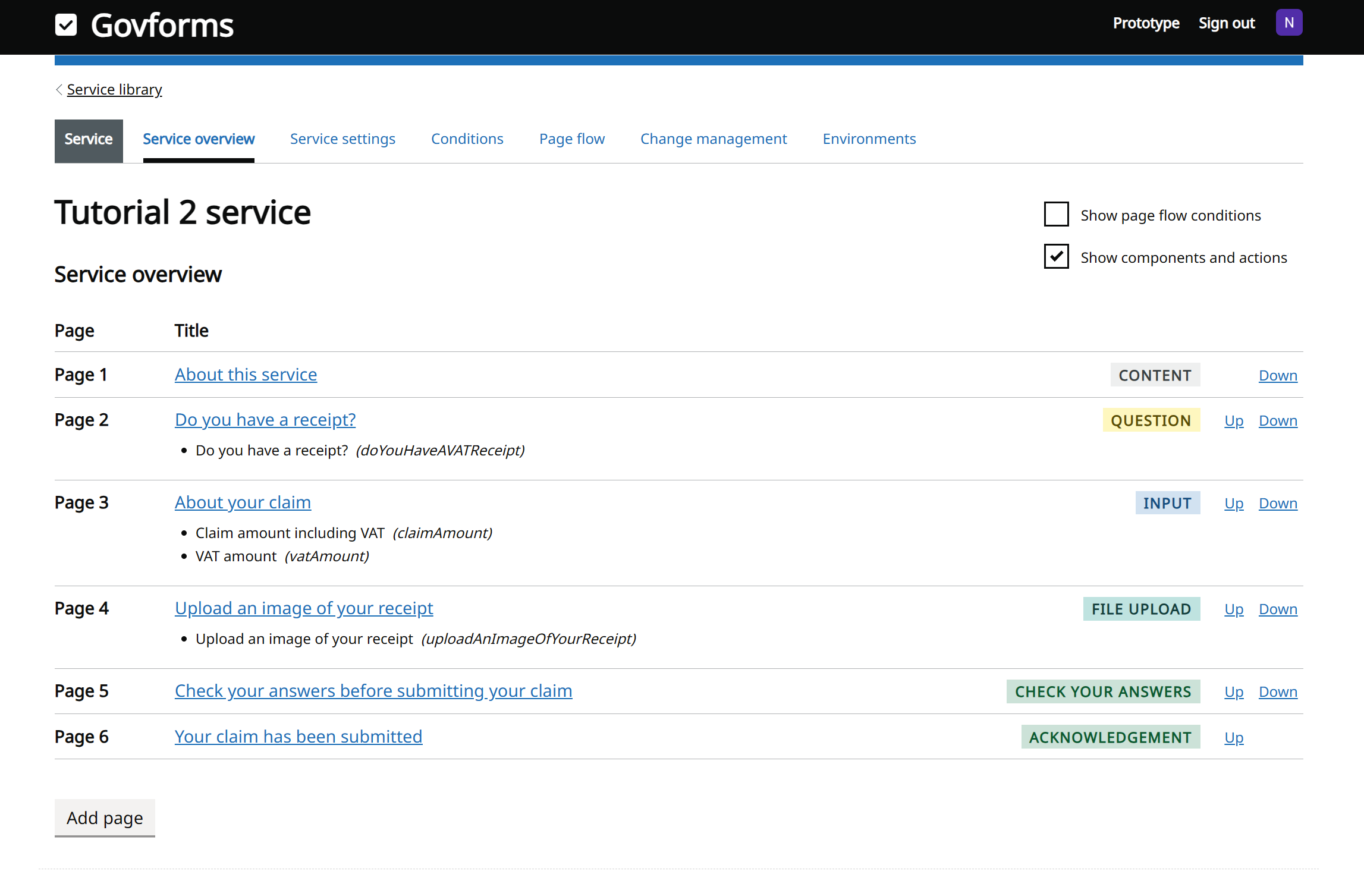This screenshot has height=896, width=1364.
Task: Go back to Service library
Action: [x=114, y=90]
